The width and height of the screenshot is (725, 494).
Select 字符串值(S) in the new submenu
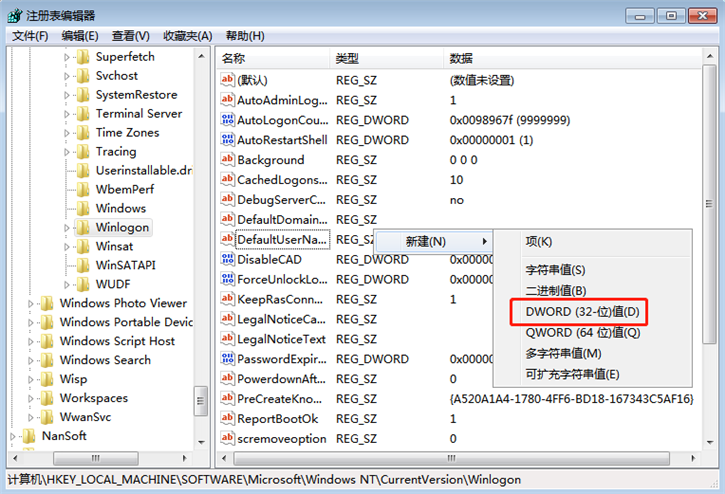[x=555, y=270]
